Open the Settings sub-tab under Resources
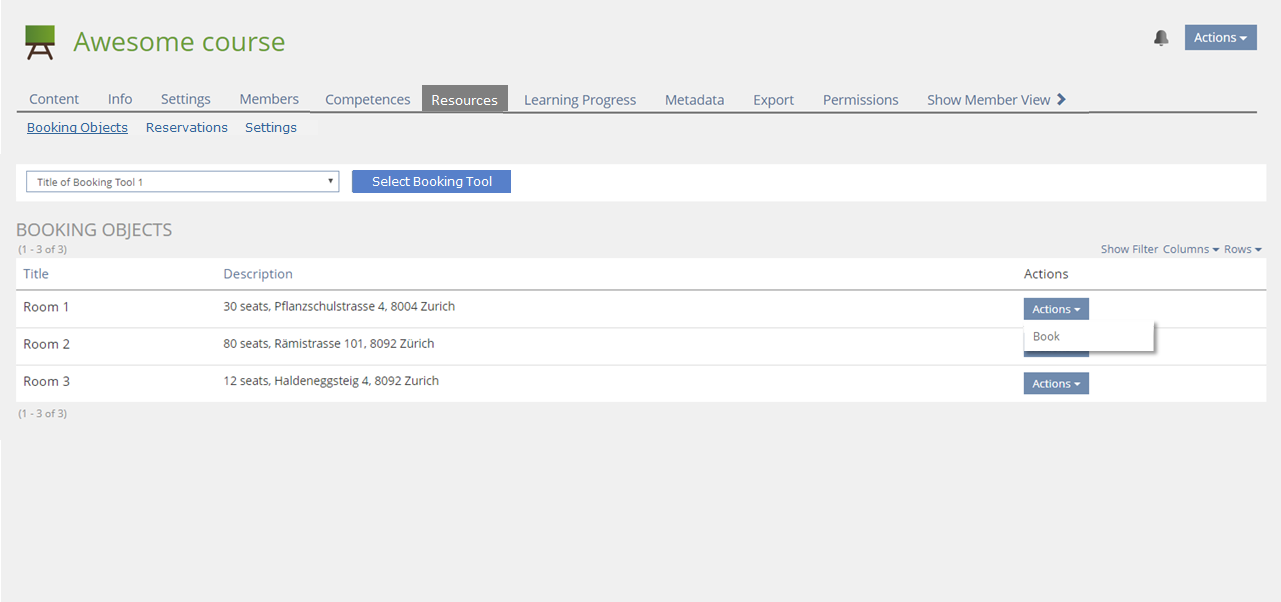 [270, 128]
